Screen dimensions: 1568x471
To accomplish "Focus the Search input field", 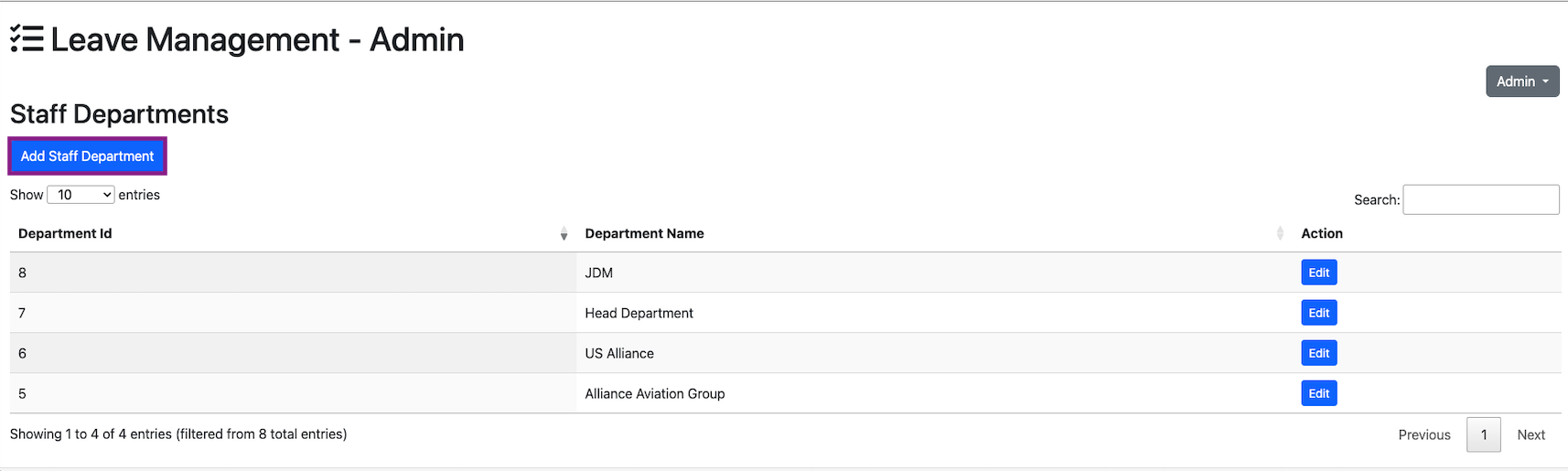I will (1480, 199).
